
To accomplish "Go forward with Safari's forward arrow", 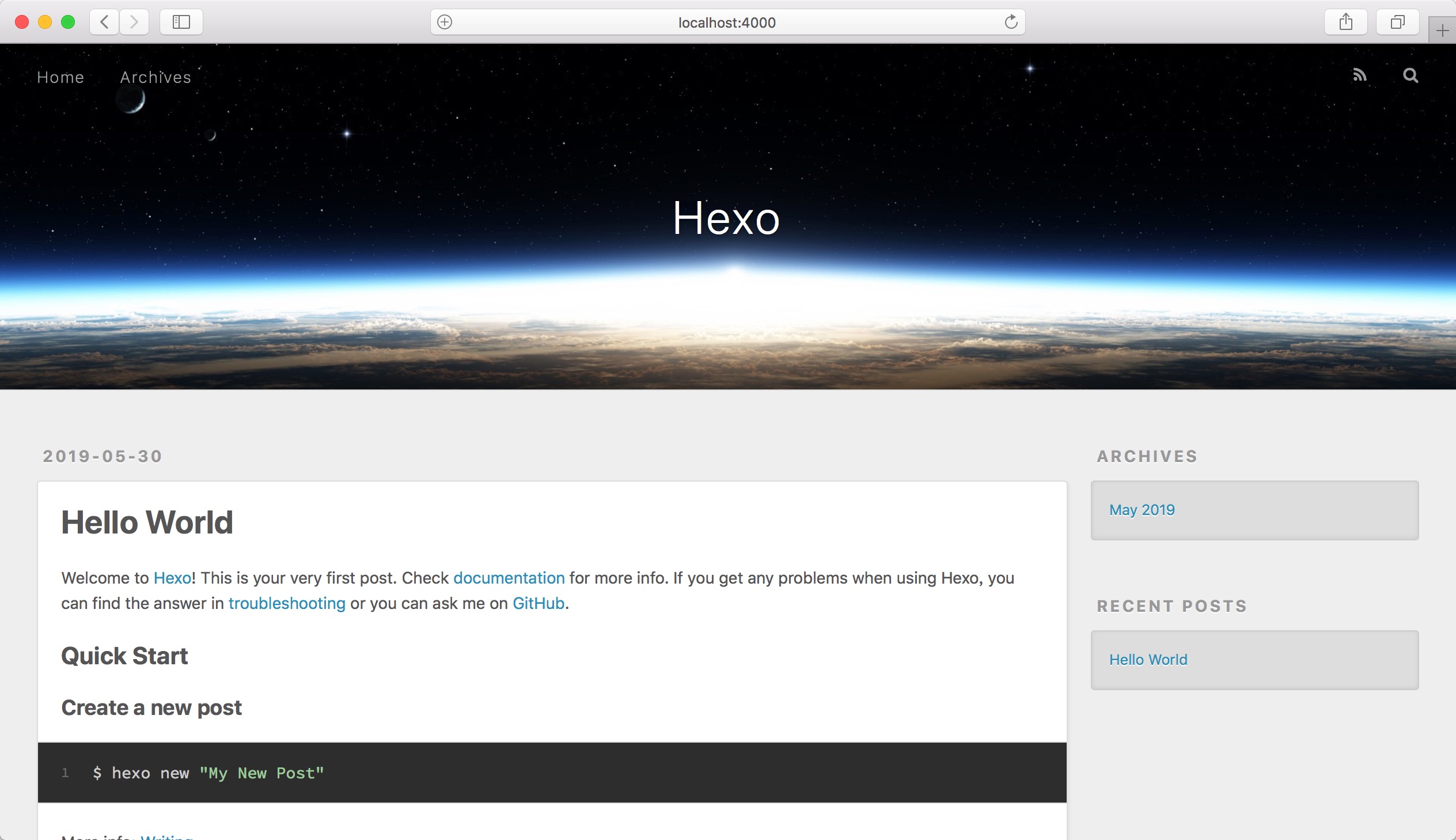I will tap(134, 22).
